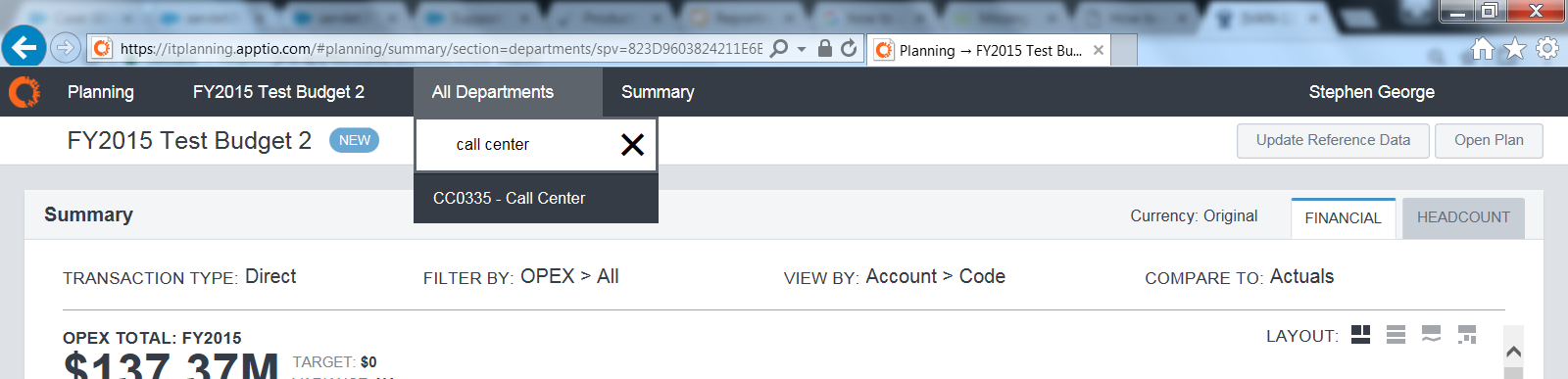
Task: Click the Apptio logo icon
Action: [24, 92]
